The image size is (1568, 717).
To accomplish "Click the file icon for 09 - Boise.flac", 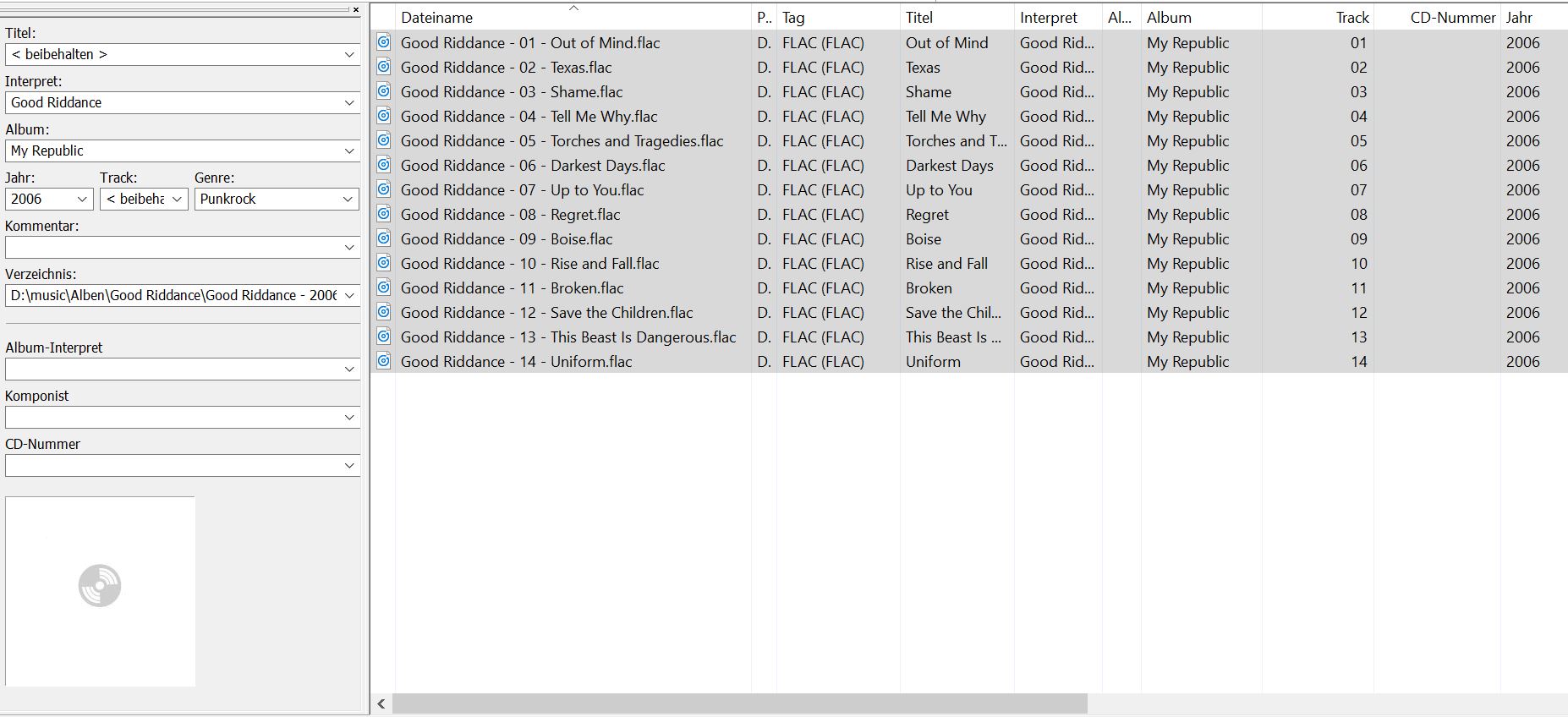I will pos(383,238).
